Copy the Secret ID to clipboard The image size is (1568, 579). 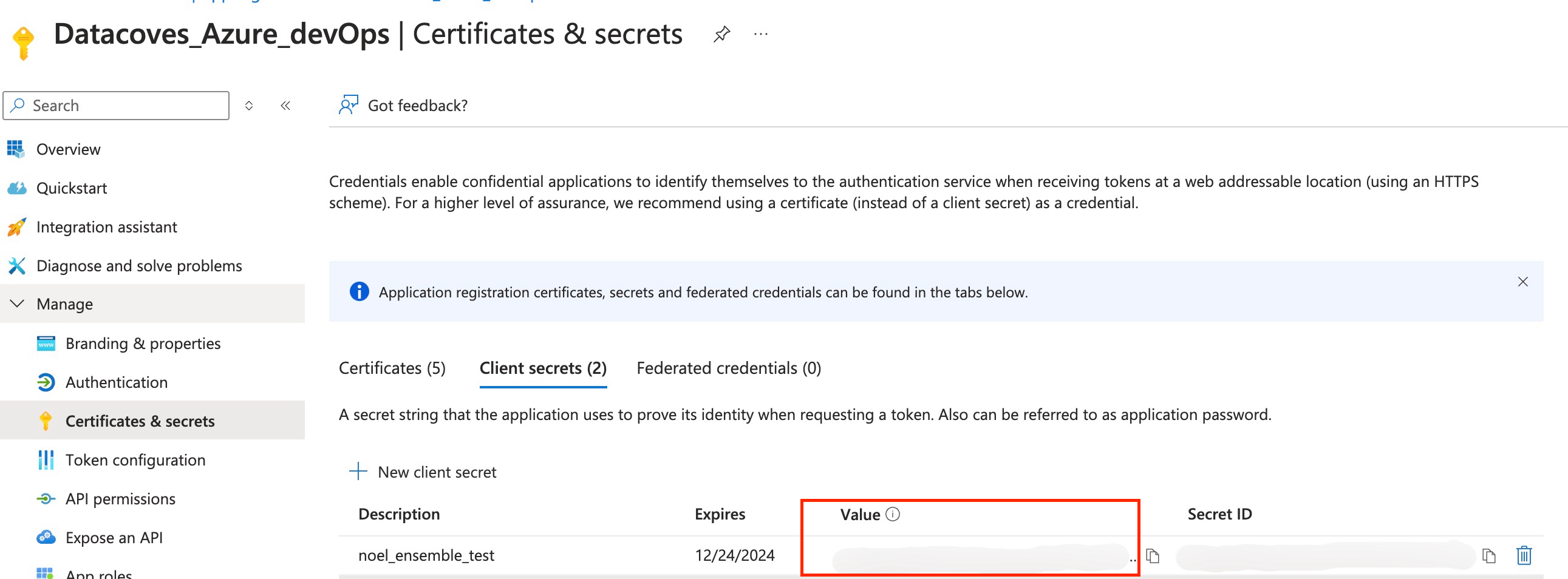[1489, 556]
